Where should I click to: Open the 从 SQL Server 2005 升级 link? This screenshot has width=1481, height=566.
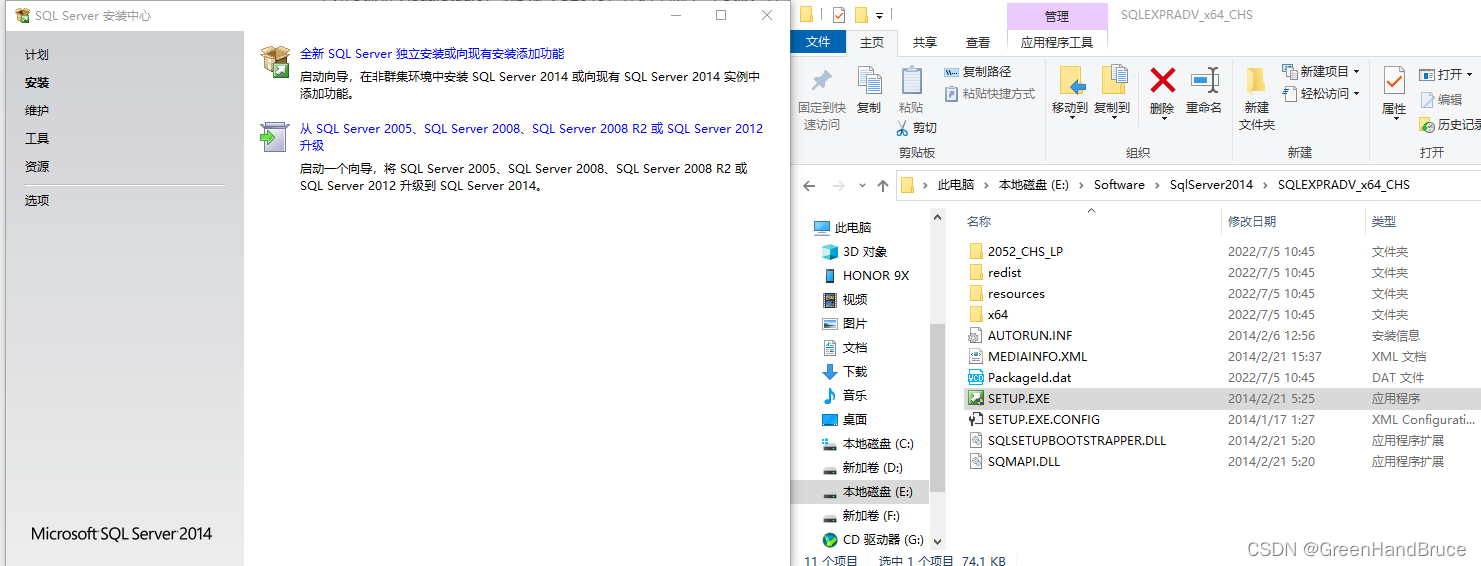coord(531,137)
